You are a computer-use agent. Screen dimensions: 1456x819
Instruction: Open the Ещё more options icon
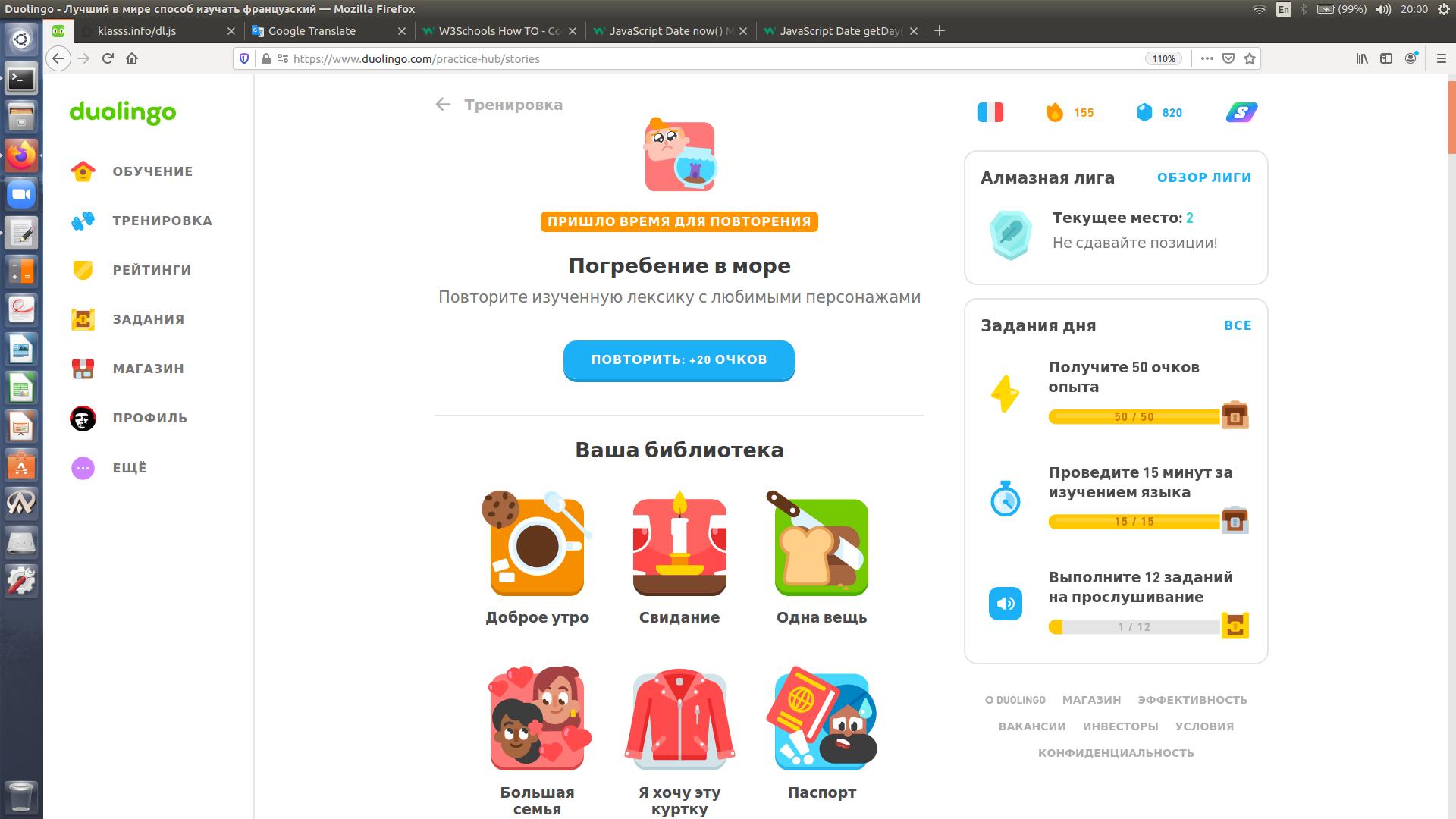(x=83, y=468)
